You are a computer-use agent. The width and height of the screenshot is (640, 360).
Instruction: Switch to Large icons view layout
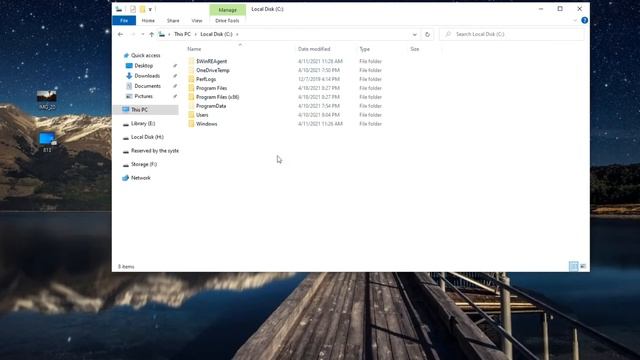pyautogui.click(x=583, y=267)
